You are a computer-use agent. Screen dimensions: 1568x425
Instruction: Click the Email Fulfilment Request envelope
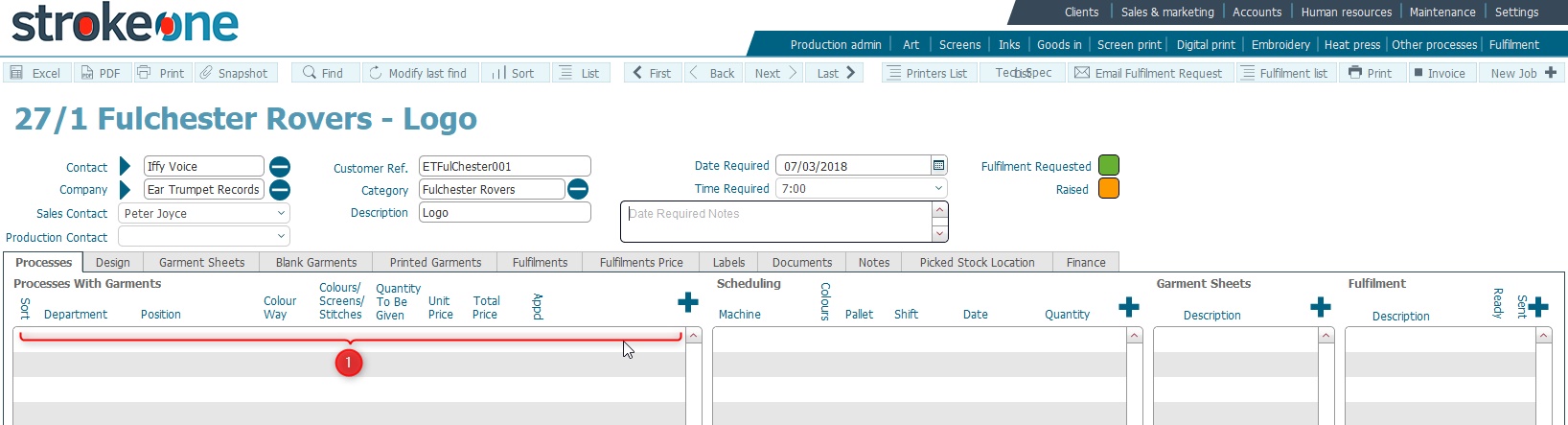(x=1082, y=73)
